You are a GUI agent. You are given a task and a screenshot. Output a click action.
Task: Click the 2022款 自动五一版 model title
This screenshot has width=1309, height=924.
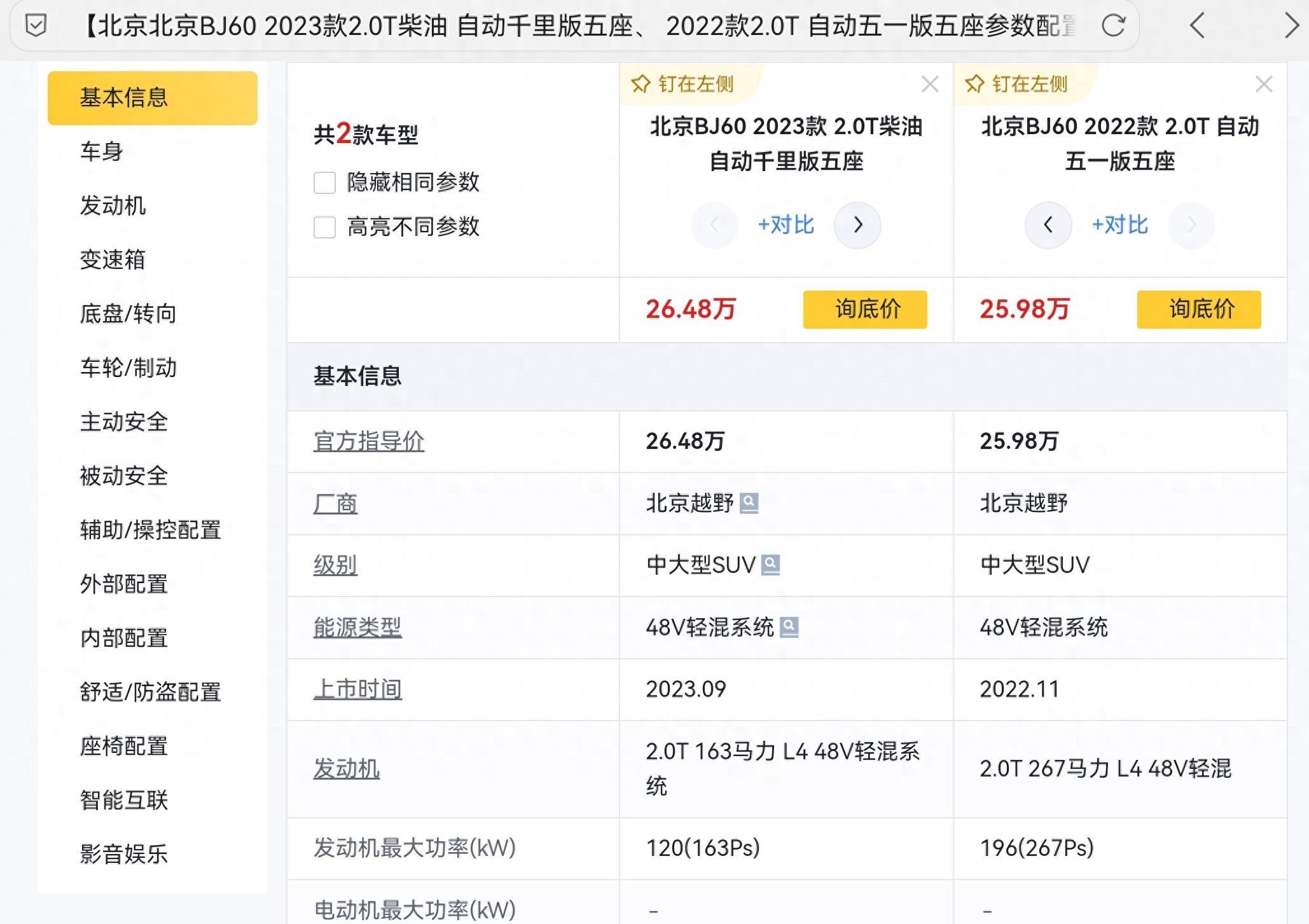(1120, 144)
